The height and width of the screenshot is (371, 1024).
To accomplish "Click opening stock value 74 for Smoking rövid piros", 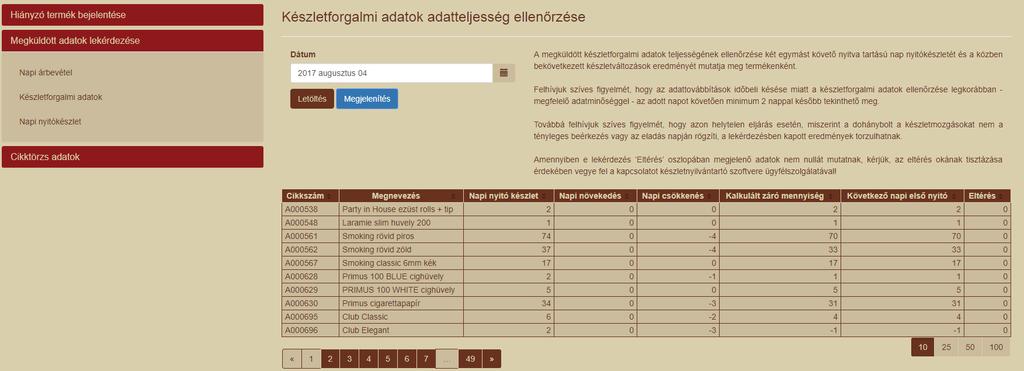I will coord(547,236).
